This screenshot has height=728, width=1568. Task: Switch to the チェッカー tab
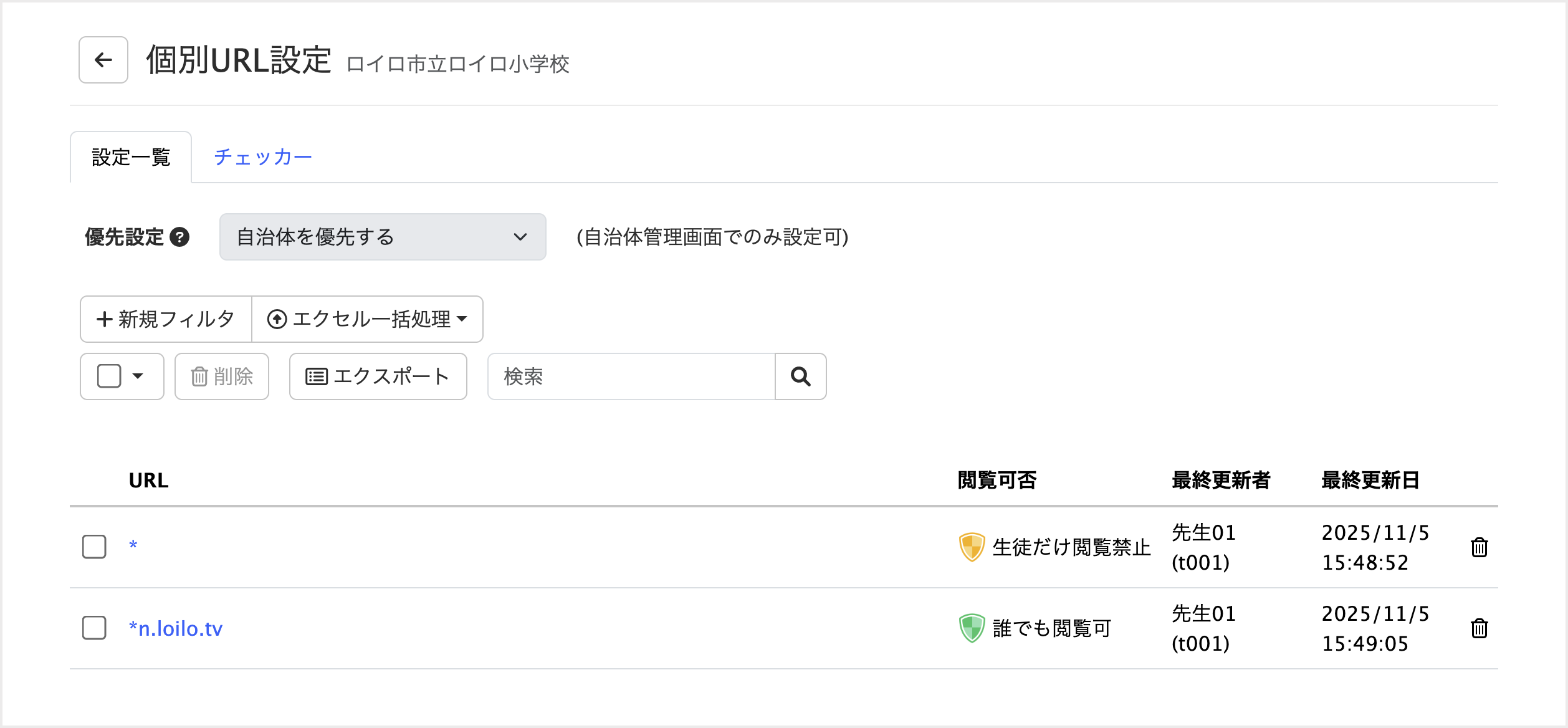tap(262, 157)
